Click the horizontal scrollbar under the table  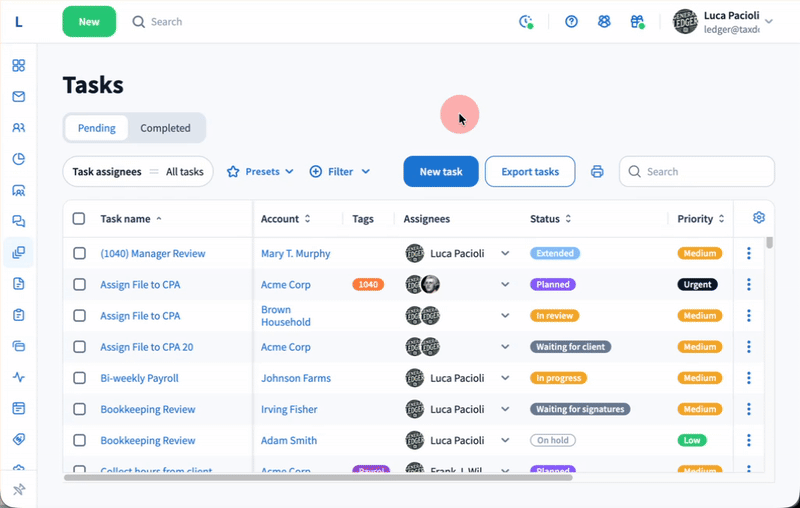318,478
